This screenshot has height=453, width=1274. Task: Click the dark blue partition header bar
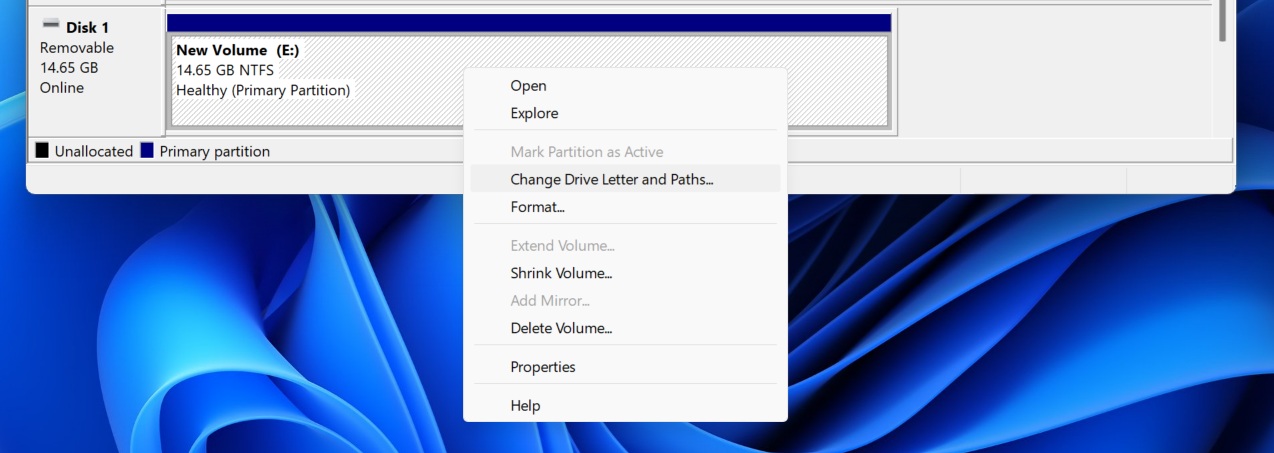(529, 22)
